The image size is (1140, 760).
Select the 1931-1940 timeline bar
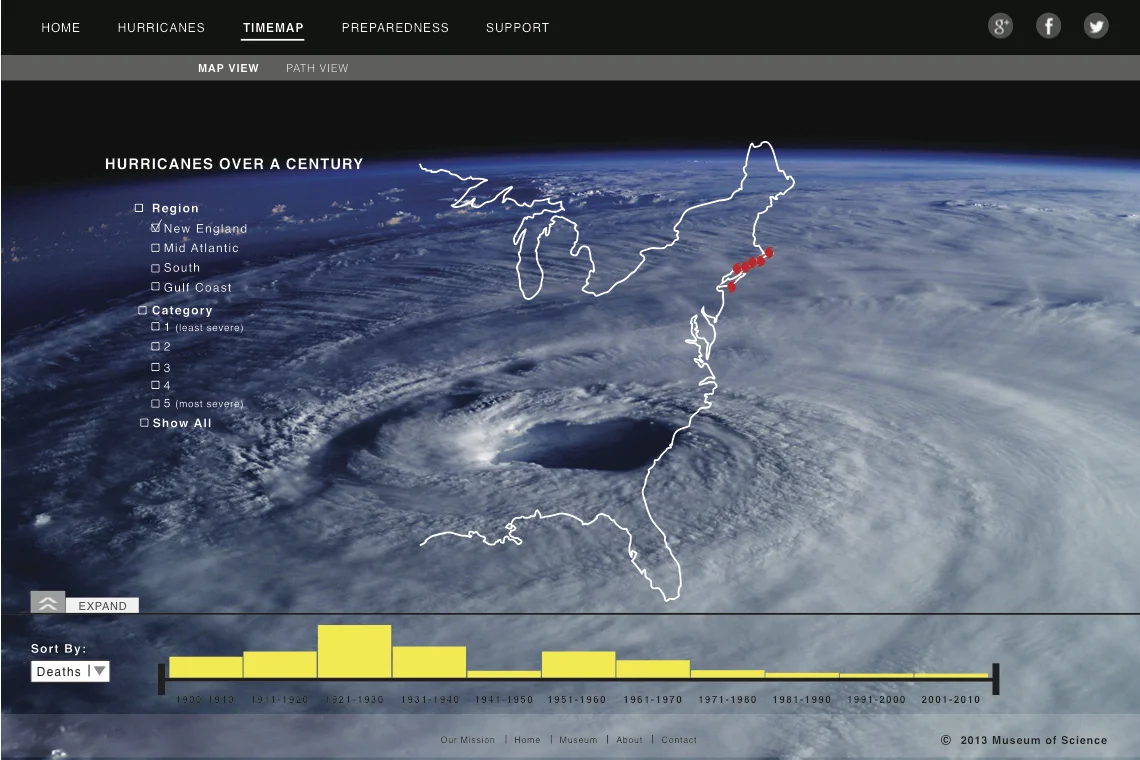tap(430, 662)
